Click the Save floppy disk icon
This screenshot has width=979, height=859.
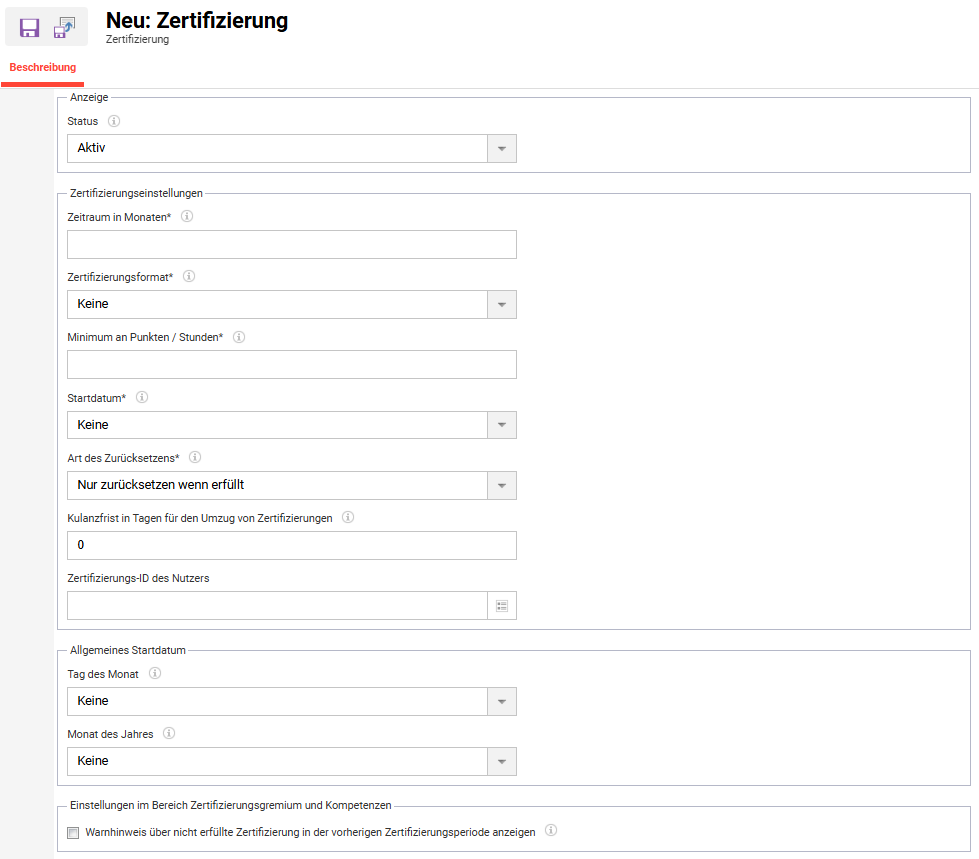click(x=29, y=27)
